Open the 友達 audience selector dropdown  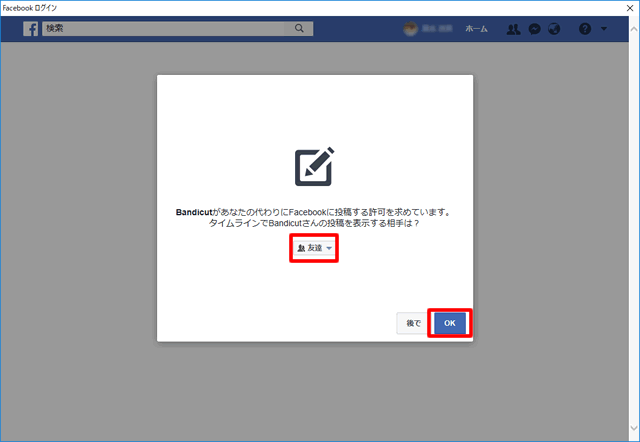(x=314, y=248)
